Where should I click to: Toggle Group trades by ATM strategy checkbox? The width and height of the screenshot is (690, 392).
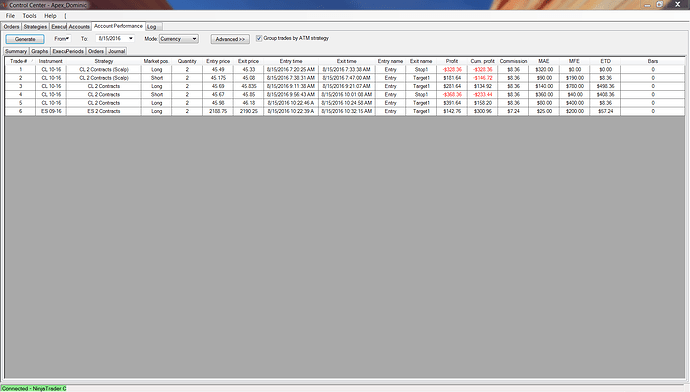pos(259,38)
